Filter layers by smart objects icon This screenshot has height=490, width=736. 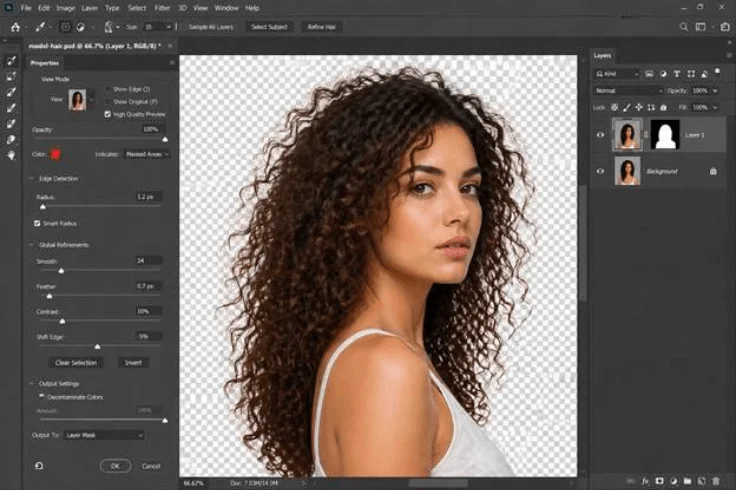pyautogui.click(x=705, y=74)
